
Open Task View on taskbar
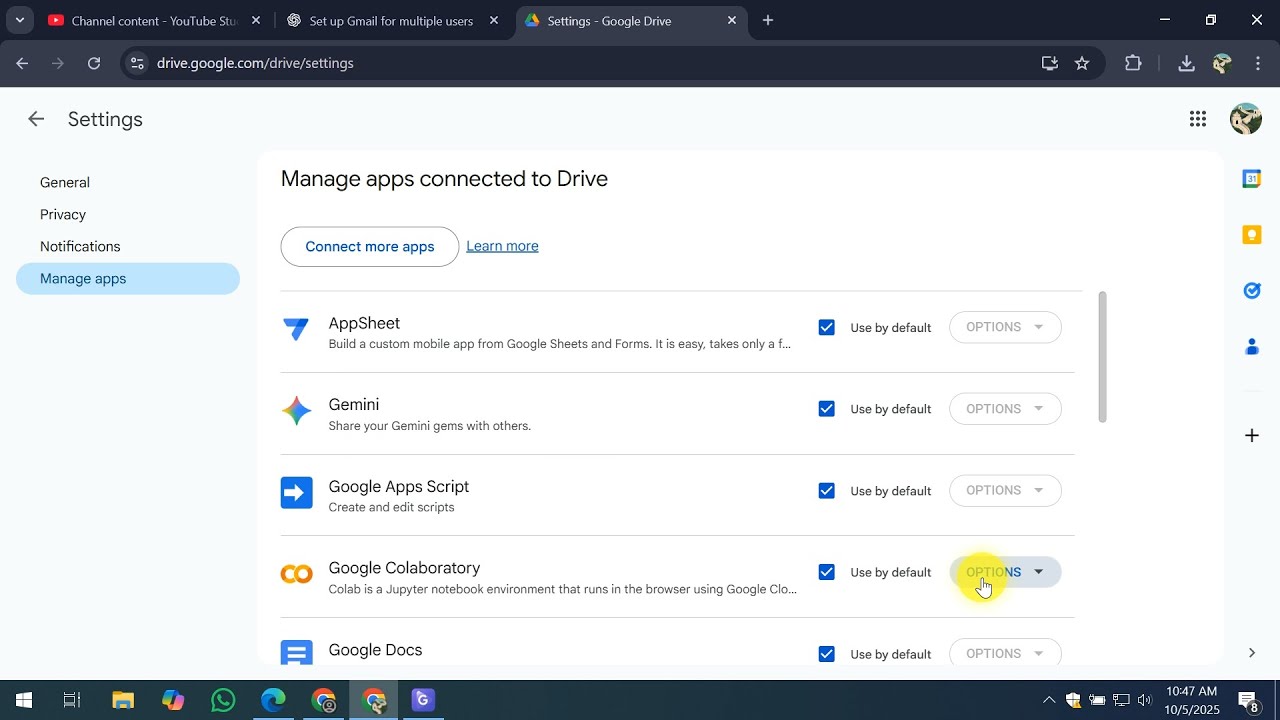click(x=72, y=700)
